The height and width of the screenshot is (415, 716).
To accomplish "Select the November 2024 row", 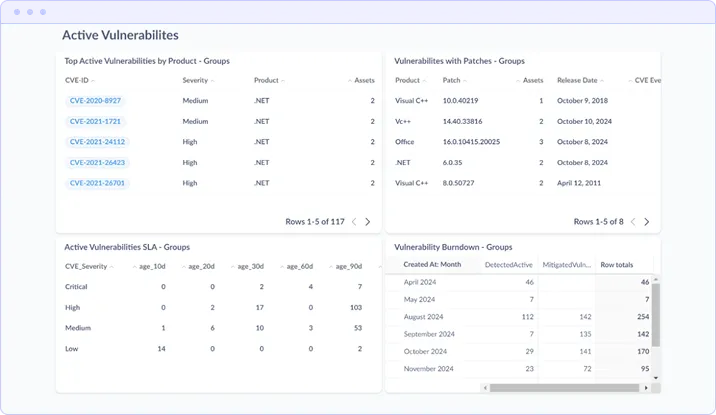I will (519, 369).
